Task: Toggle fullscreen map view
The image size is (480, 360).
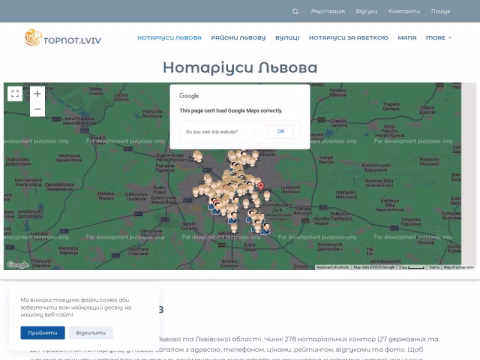Action: (15, 94)
